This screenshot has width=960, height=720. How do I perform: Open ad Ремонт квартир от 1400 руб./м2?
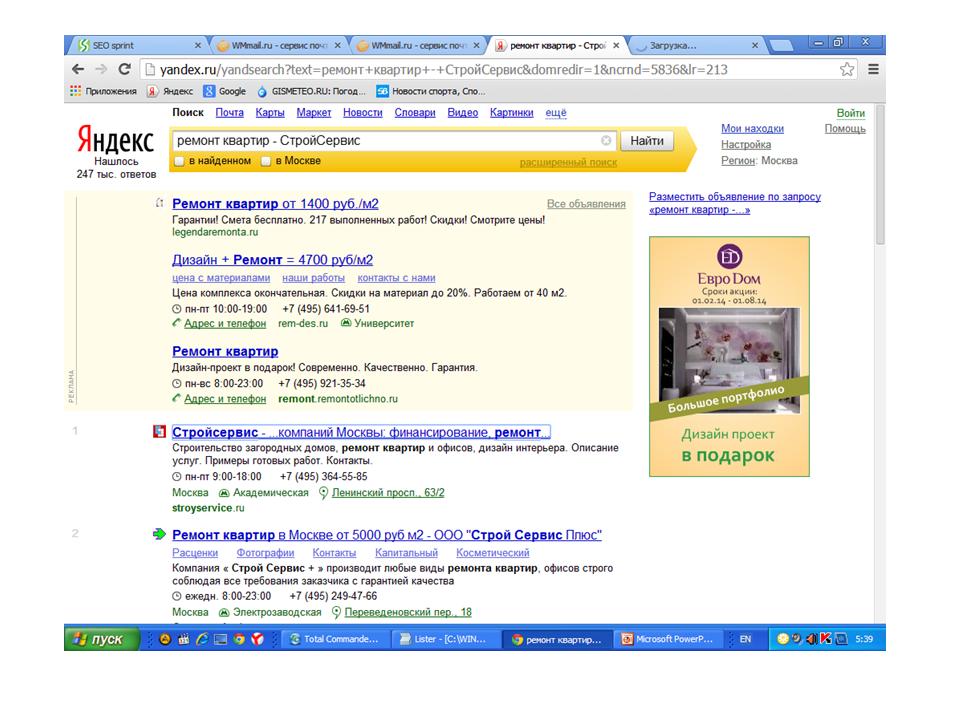pyautogui.click(x=276, y=204)
